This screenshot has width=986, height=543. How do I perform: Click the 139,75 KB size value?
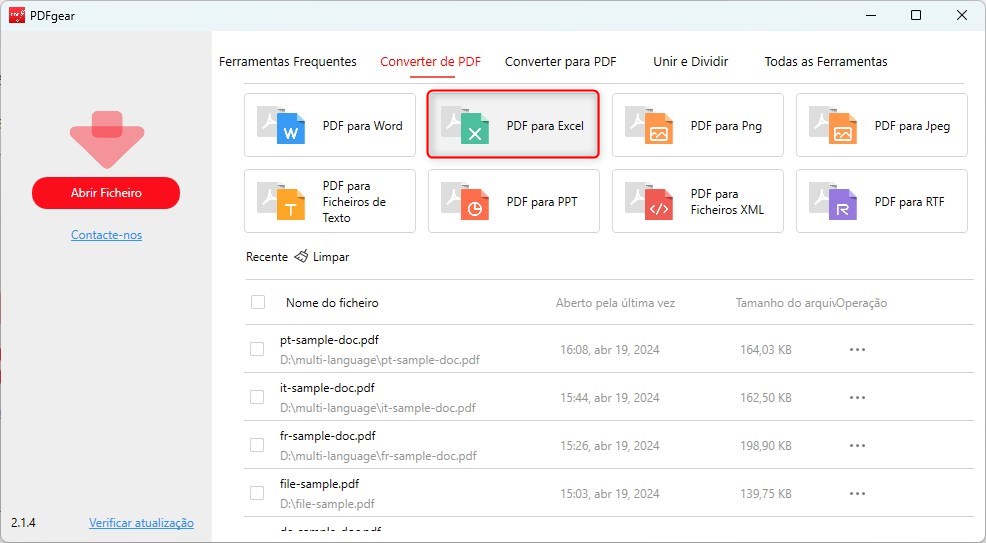point(765,494)
